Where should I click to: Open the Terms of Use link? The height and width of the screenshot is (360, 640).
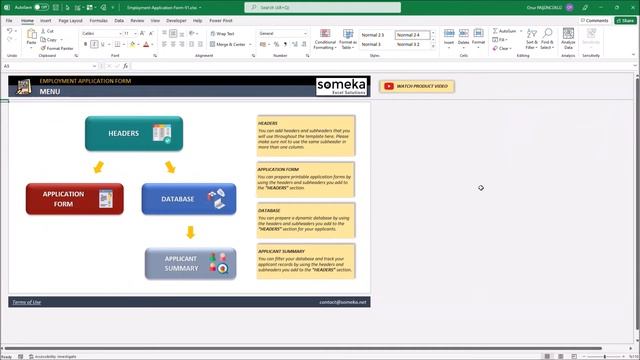click(27, 302)
